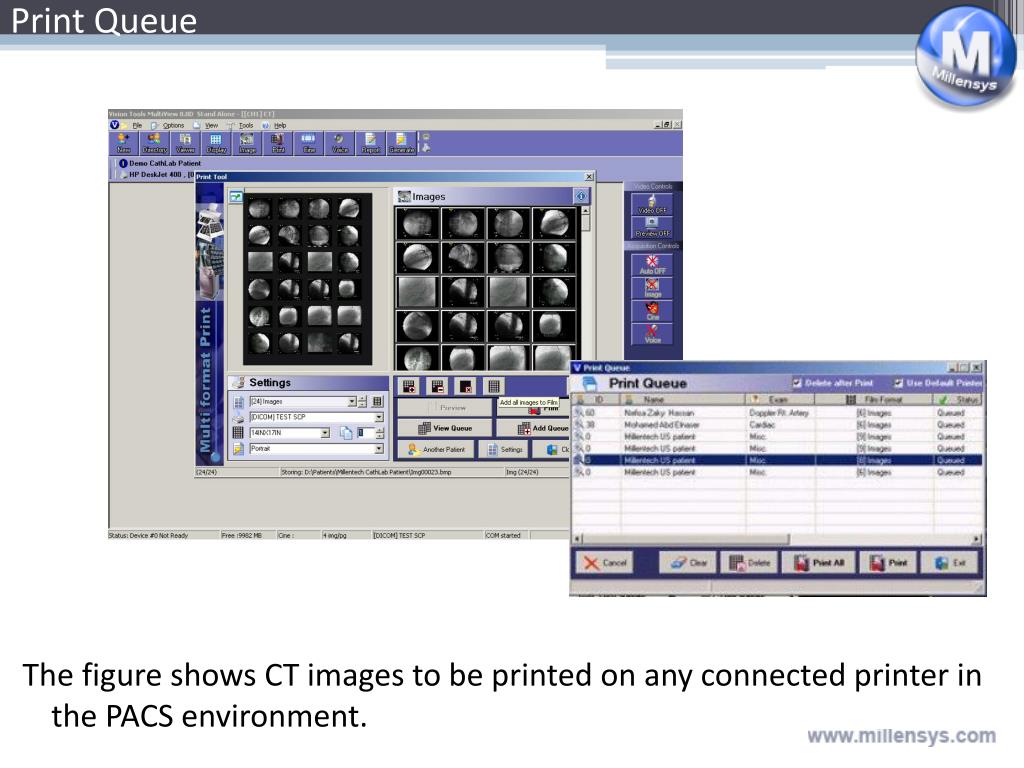Open the File menu
The width and height of the screenshot is (1024, 768).
(x=136, y=125)
